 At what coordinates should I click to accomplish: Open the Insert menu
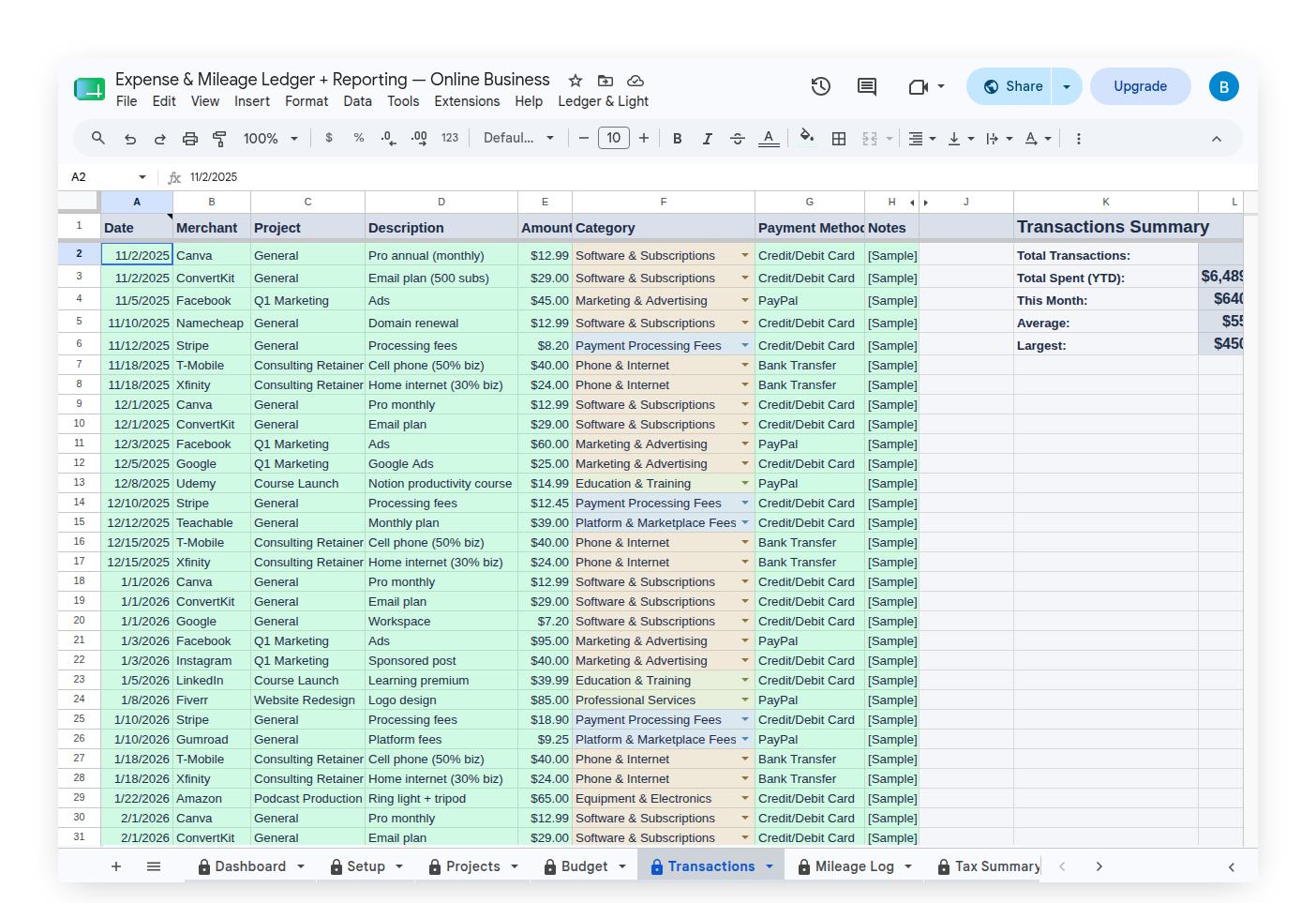[x=252, y=101]
